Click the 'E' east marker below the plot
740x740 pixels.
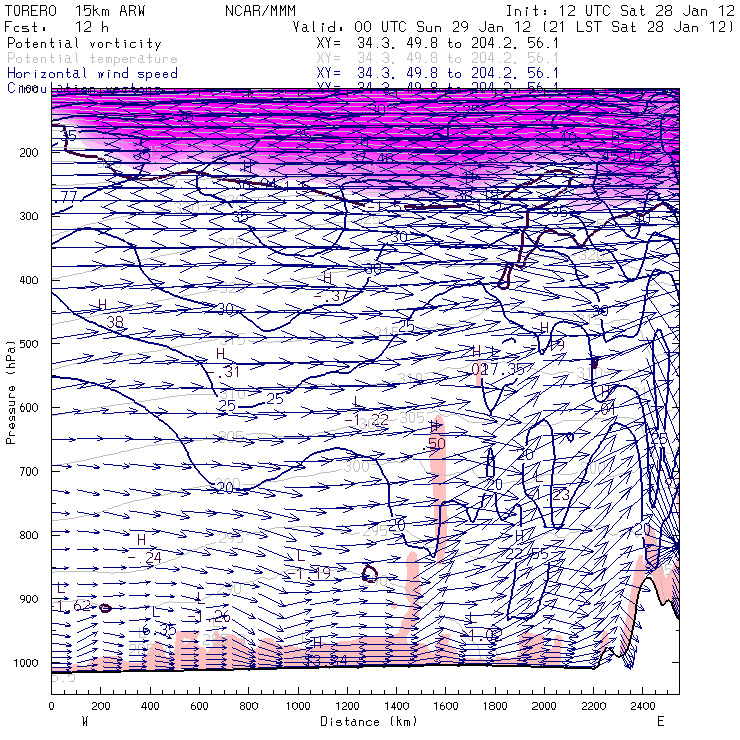[x=660, y=721]
